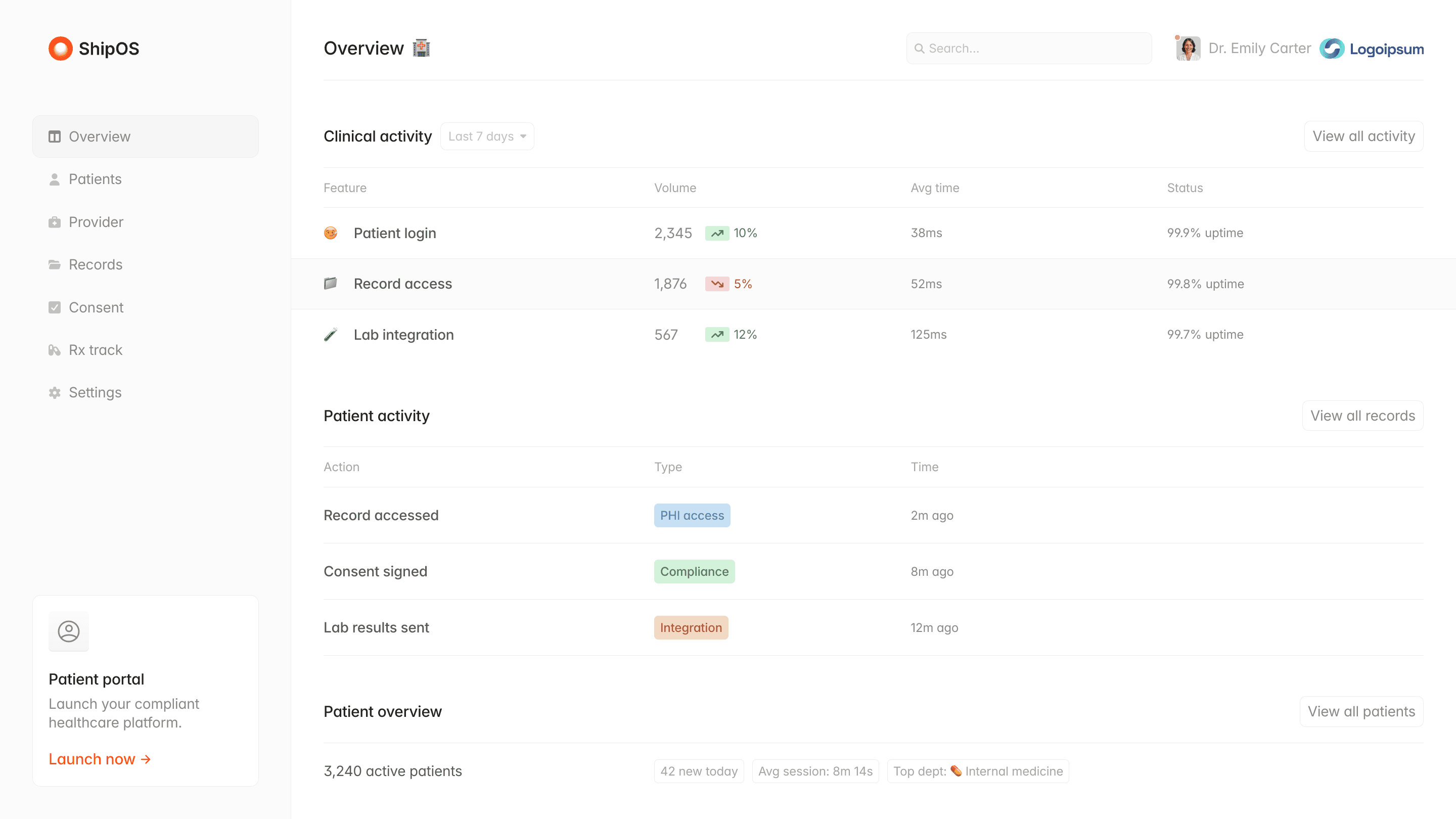This screenshot has height=819, width=1456.
Task: Click the Launch now link
Action: [x=100, y=758]
